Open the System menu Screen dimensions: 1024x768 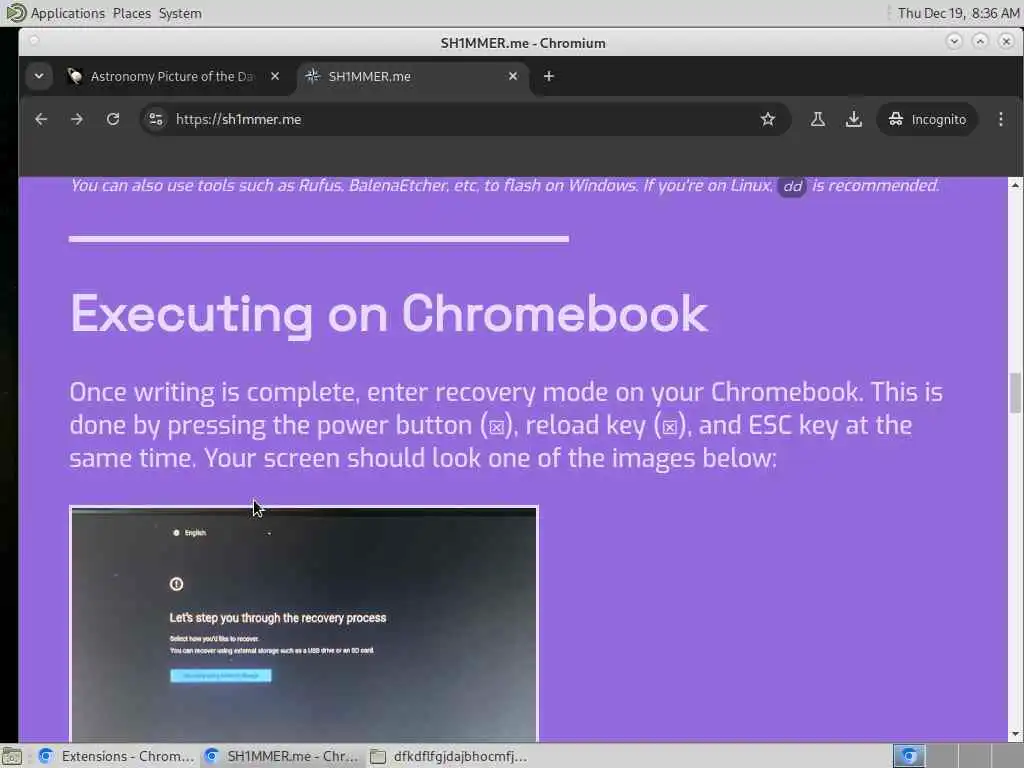tap(180, 13)
